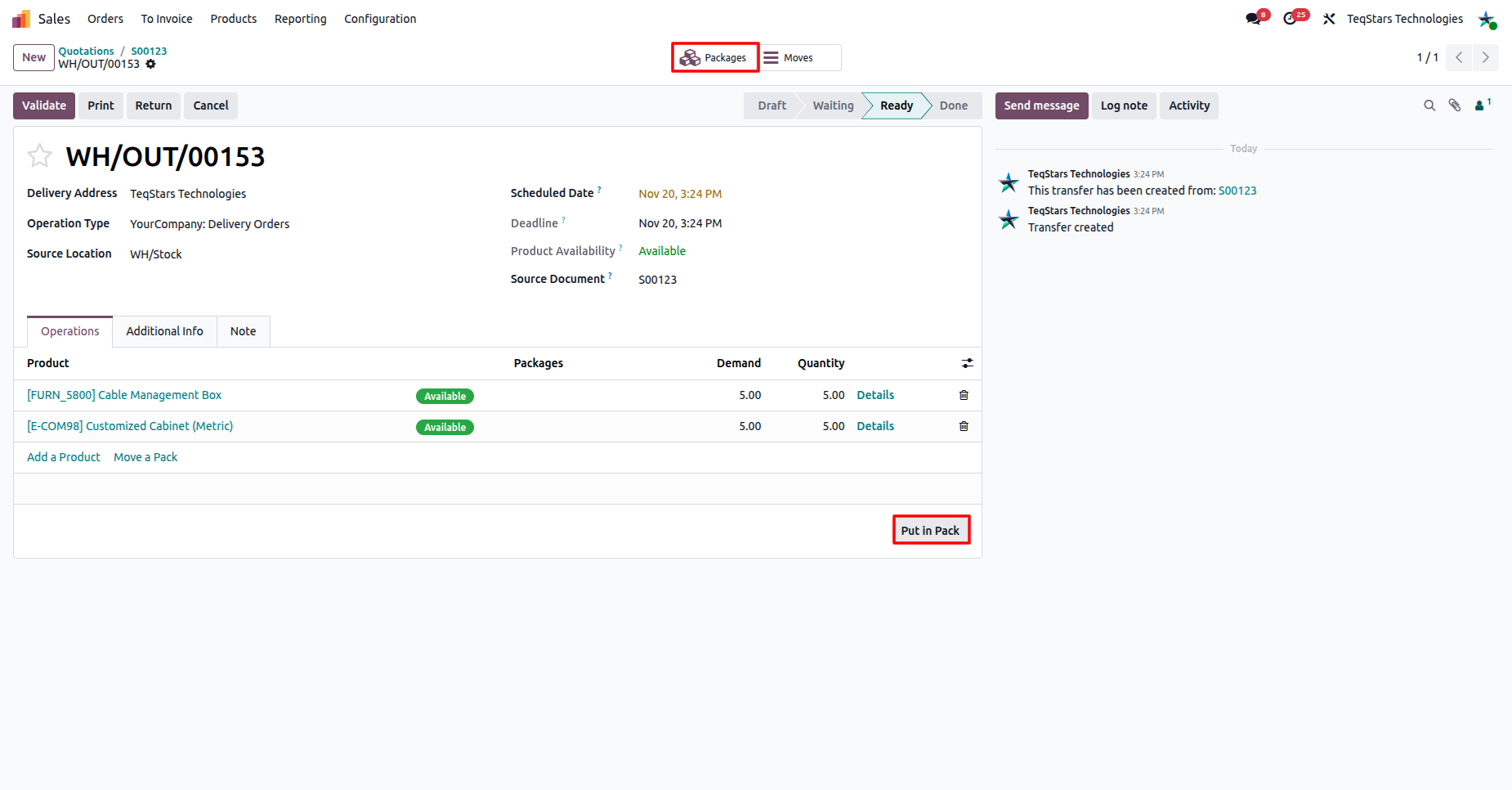Viewport: 1512px width, 790px height.
Task: Click the Send message button
Action: tap(1042, 105)
